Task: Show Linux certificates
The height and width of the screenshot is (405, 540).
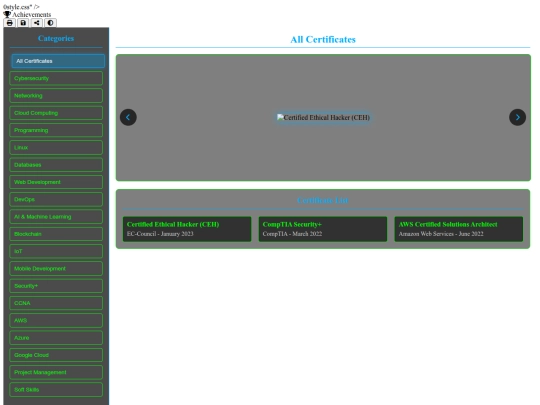Action: pos(56,147)
